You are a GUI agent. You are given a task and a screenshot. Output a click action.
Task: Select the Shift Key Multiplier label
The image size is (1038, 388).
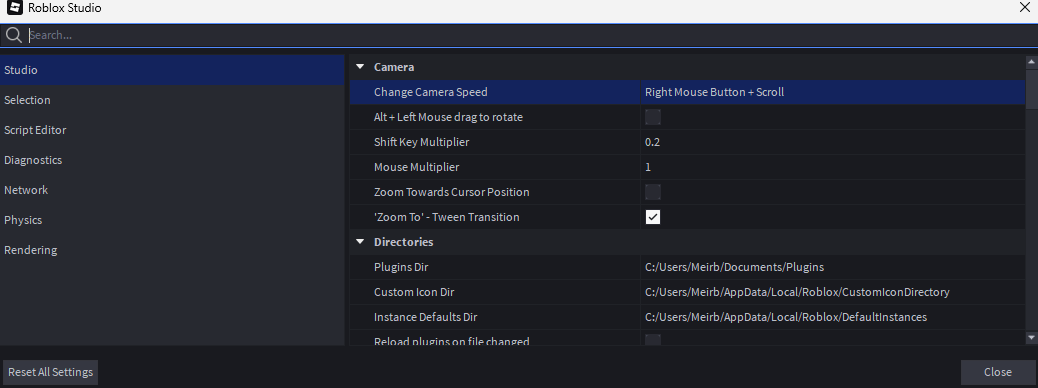pyautogui.click(x=421, y=142)
